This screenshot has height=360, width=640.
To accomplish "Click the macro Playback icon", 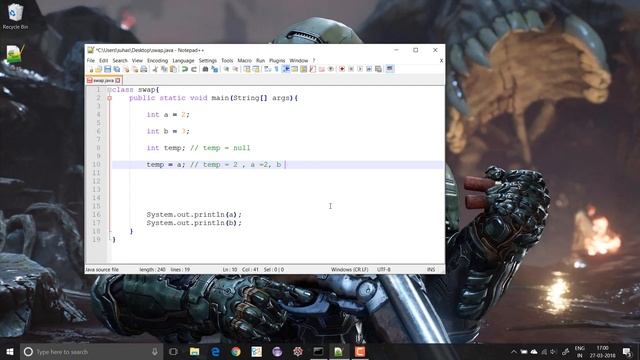I will pyautogui.click(x=360, y=69).
